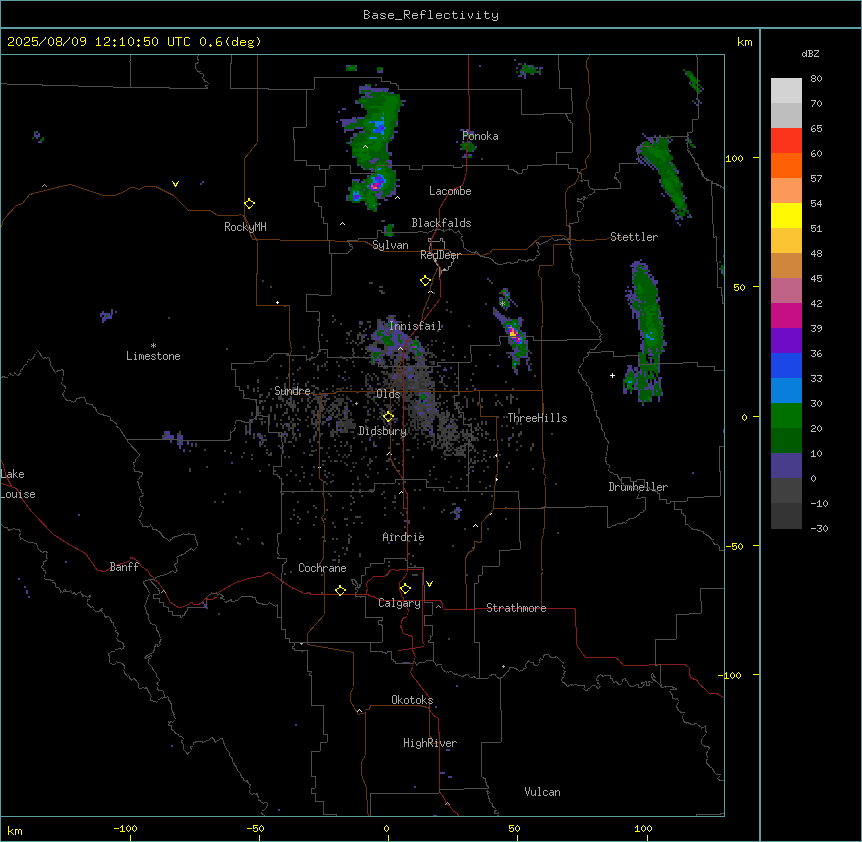The width and height of the screenshot is (862, 842).
Task: Click the Drumheller city label
Action: 638,487
